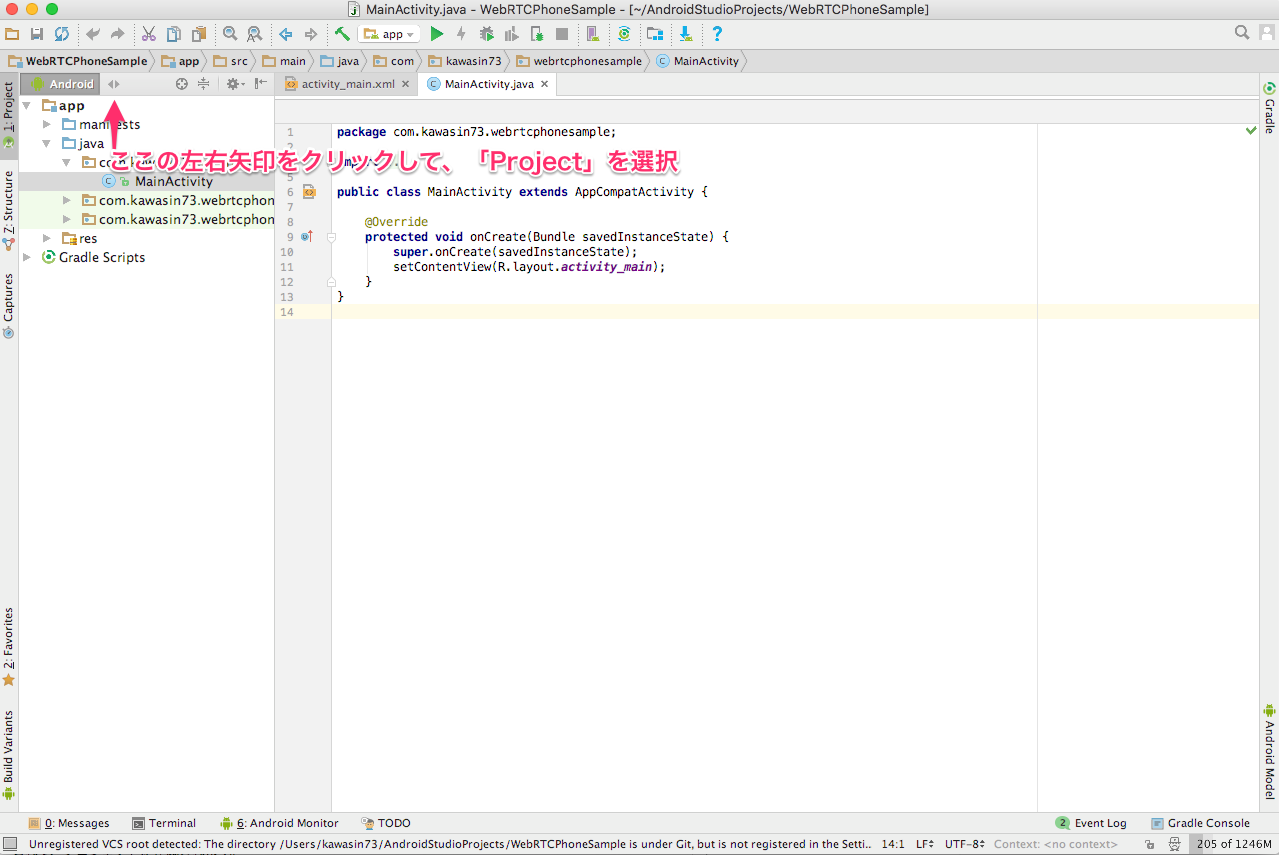Switch to the activity_main.xml tab
The width and height of the screenshot is (1279, 855).
tap(346, 84)
